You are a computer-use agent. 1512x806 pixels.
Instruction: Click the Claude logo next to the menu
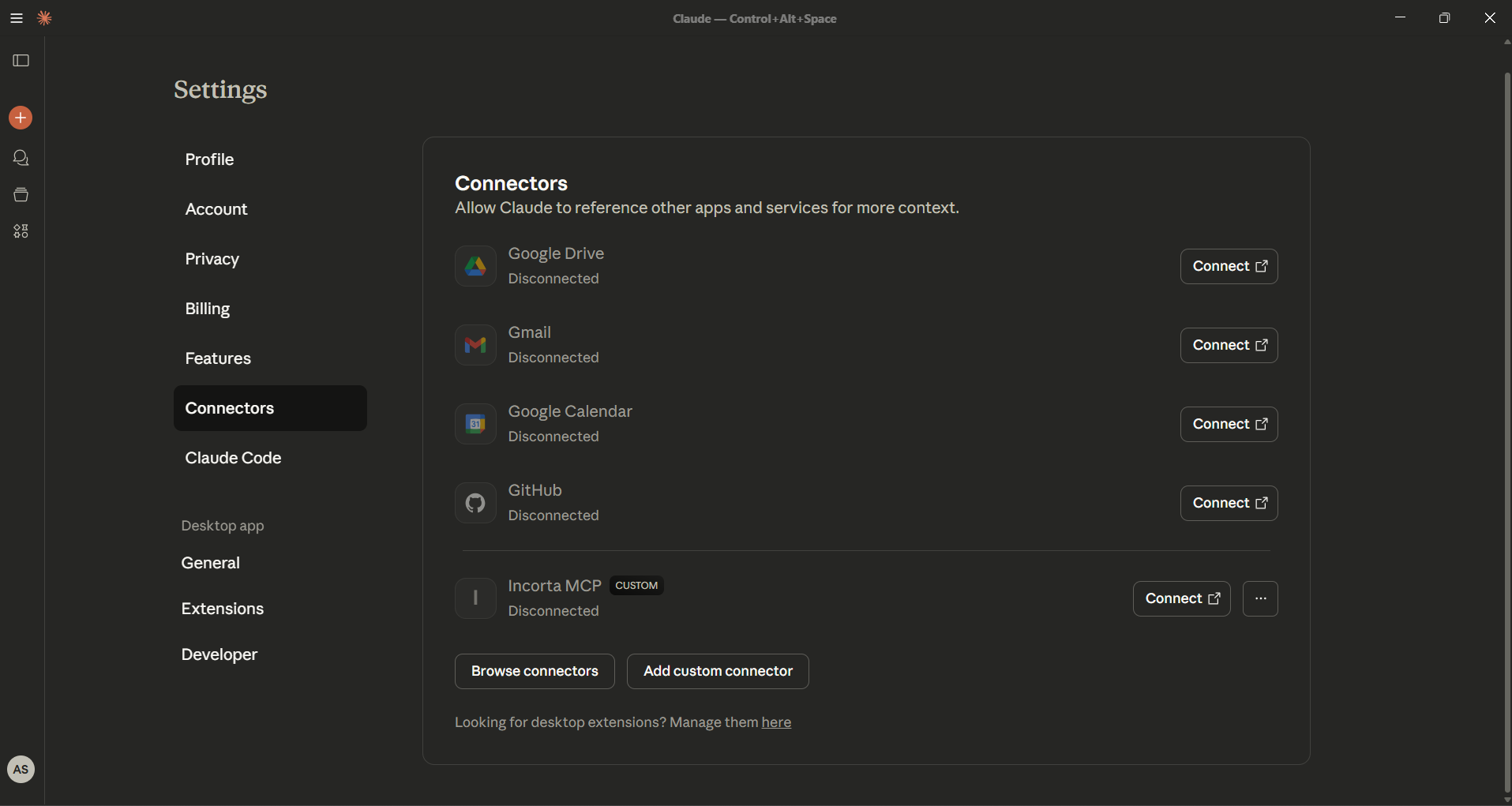45,17
